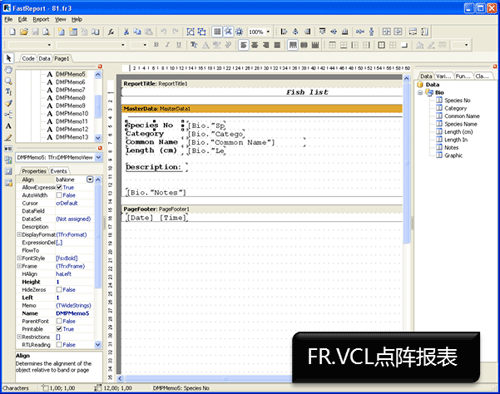Switch to the Events tab

[59, 171]
